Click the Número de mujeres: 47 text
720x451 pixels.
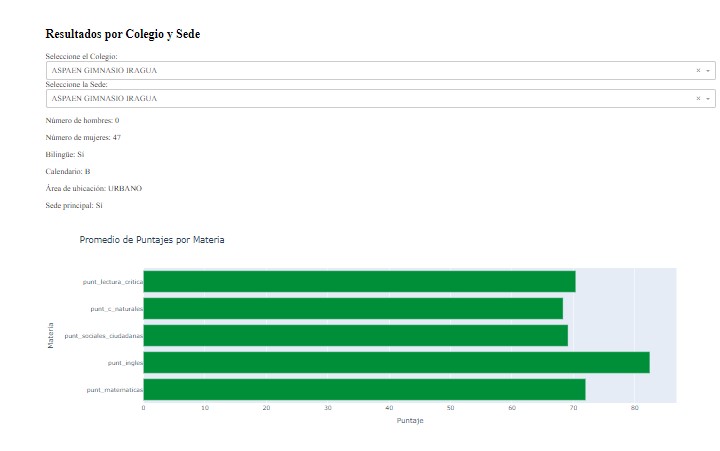coord(83,137)
